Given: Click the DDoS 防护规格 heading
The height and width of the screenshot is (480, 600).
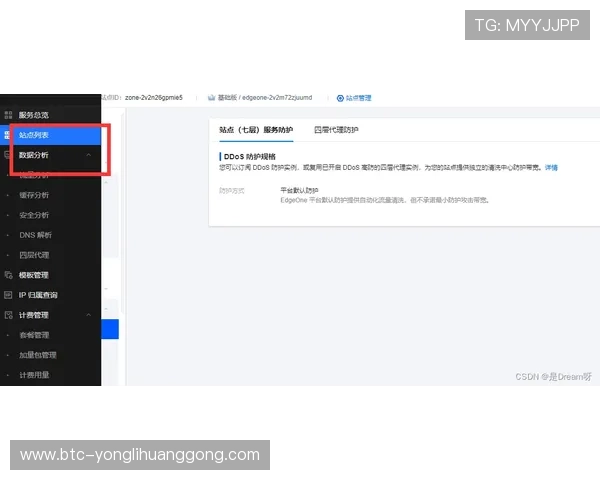Looking at the screenshot, I should click(249, 157).
